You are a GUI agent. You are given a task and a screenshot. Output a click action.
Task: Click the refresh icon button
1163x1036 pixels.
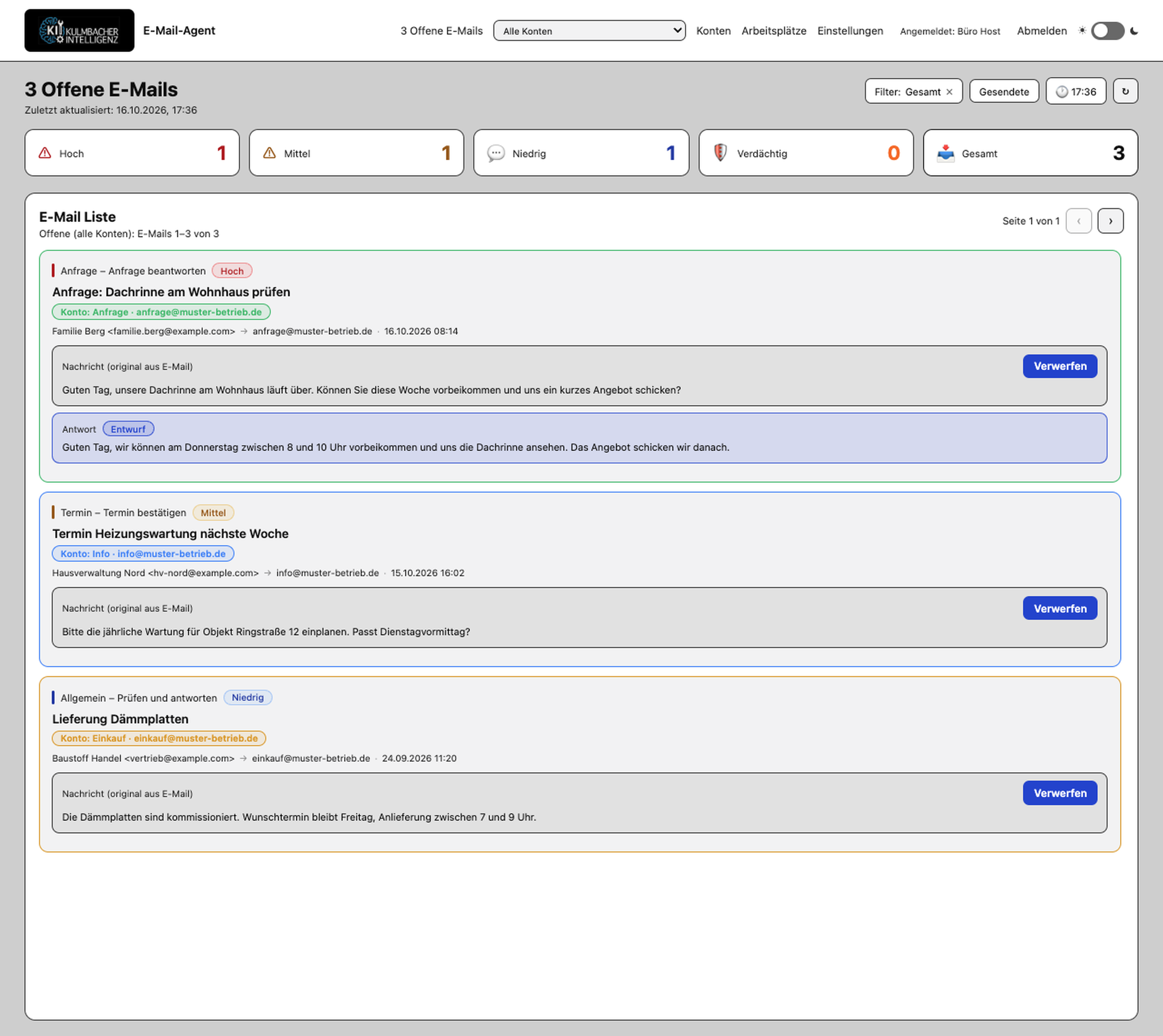tap(1125, 91)
